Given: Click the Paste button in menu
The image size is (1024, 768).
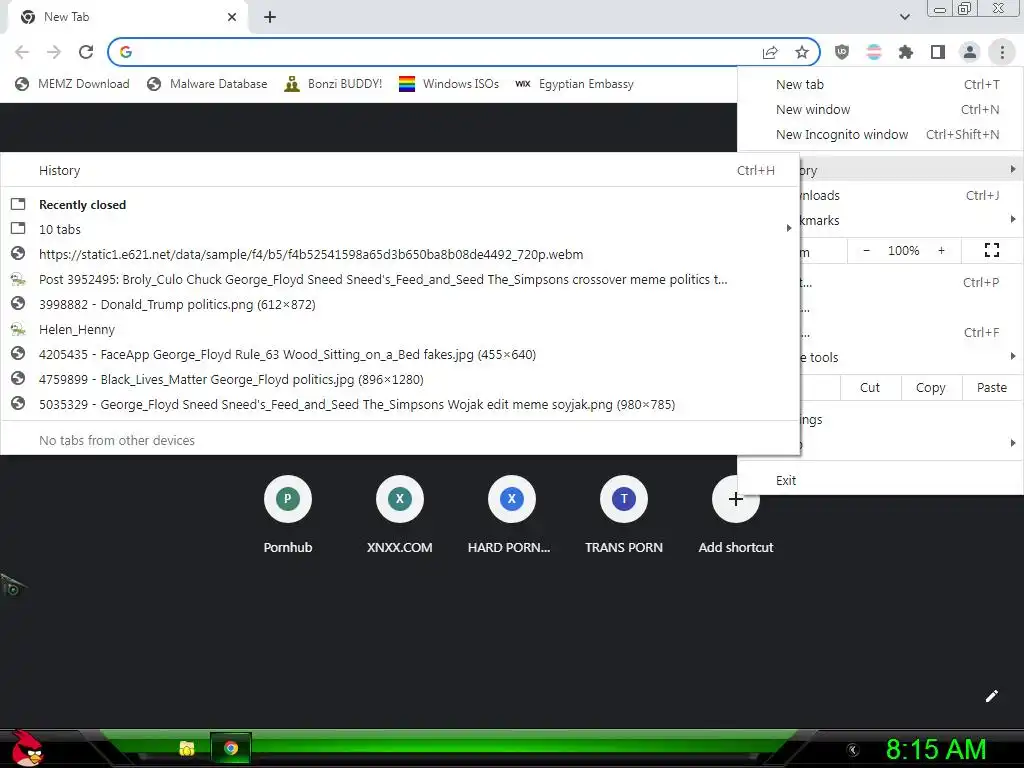Looking at the screenshot, I should click(x=991, y=387).
